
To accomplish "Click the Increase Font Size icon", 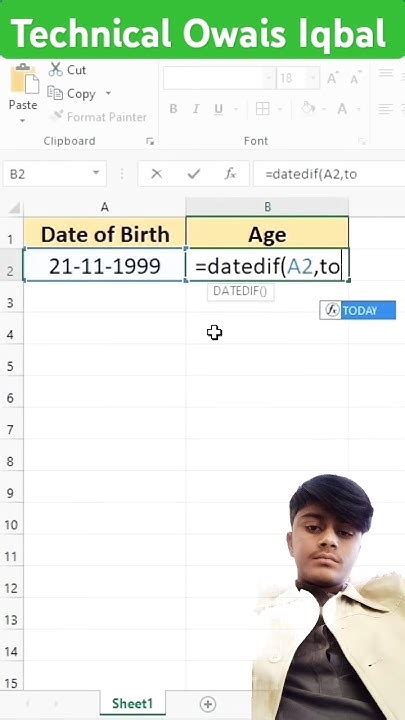I will [x=332, y=79].
